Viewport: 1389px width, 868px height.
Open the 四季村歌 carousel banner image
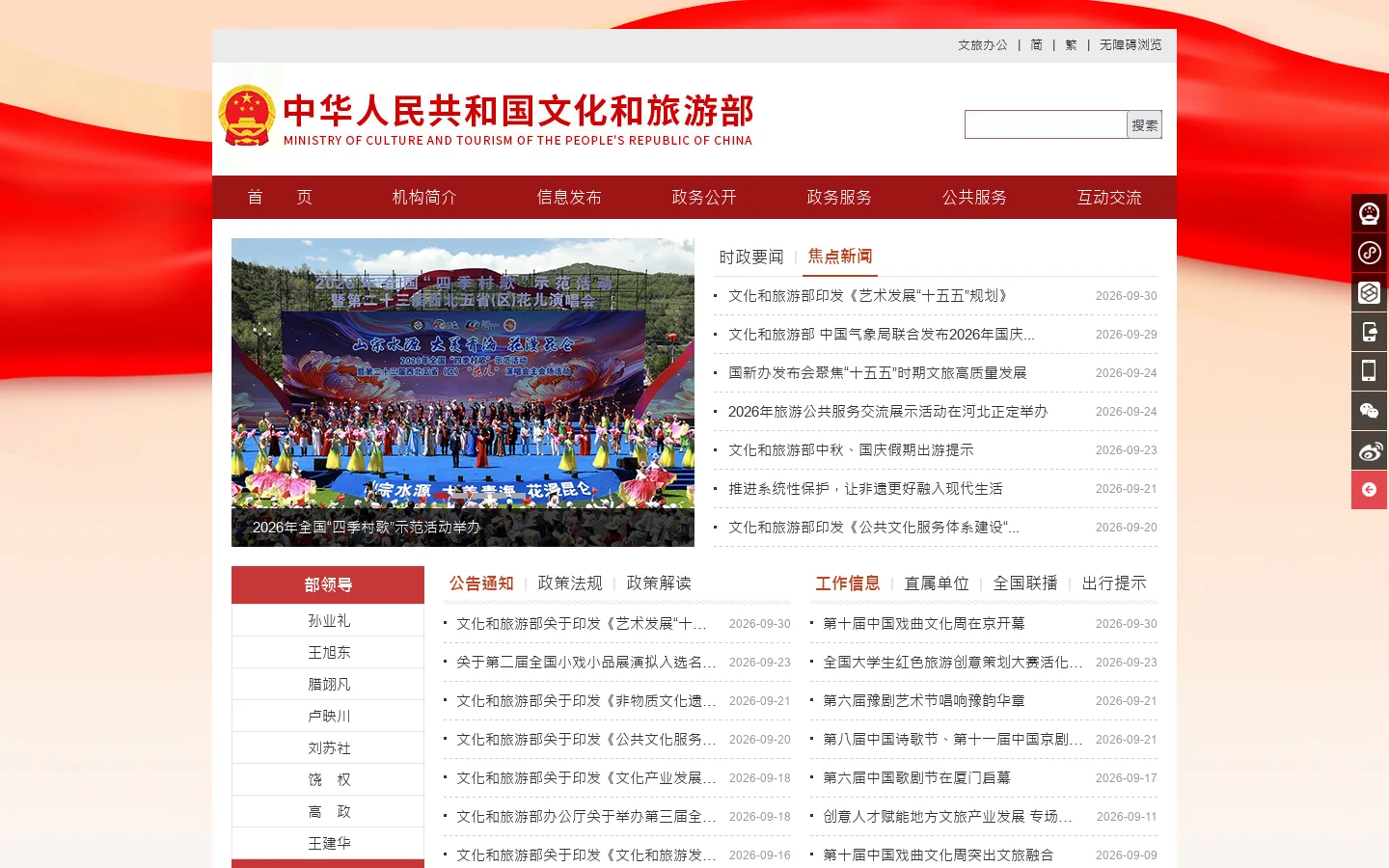tap(463, 393)
